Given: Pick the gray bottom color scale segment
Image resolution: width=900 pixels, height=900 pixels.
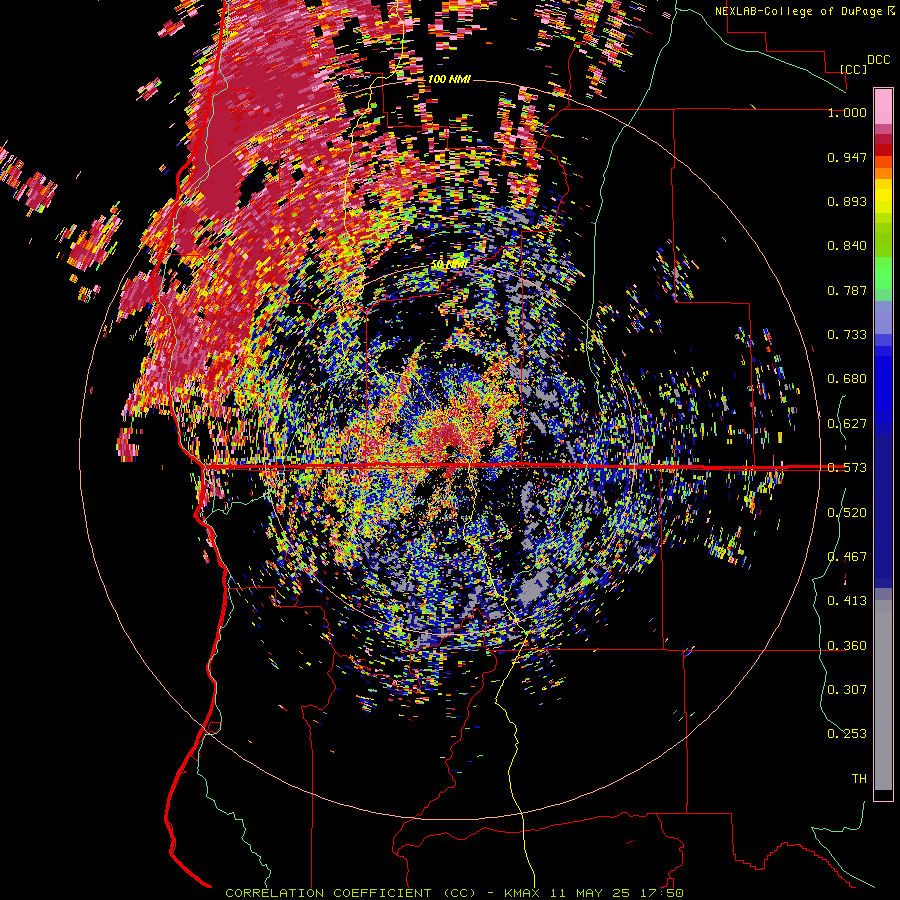Looking at the screenshot, I should coord(883,695).
